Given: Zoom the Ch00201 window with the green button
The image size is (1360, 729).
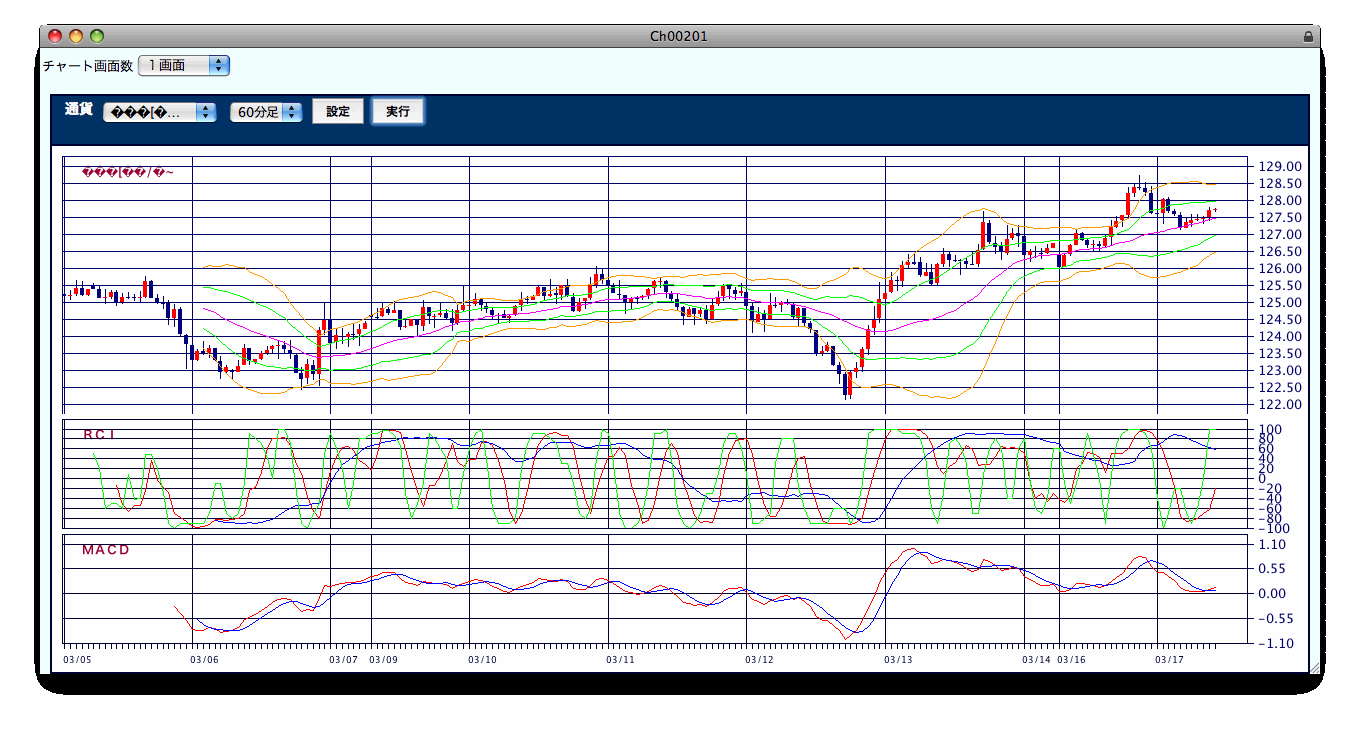Looking at the screenshot, I should (x=97, y=36).
